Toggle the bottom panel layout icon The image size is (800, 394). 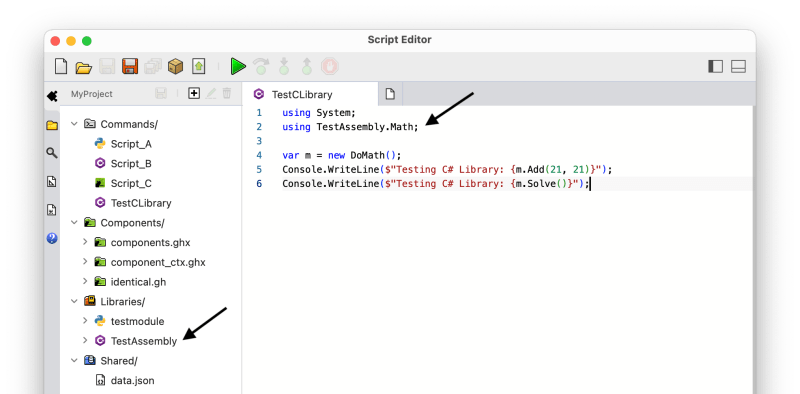(738, 66)
